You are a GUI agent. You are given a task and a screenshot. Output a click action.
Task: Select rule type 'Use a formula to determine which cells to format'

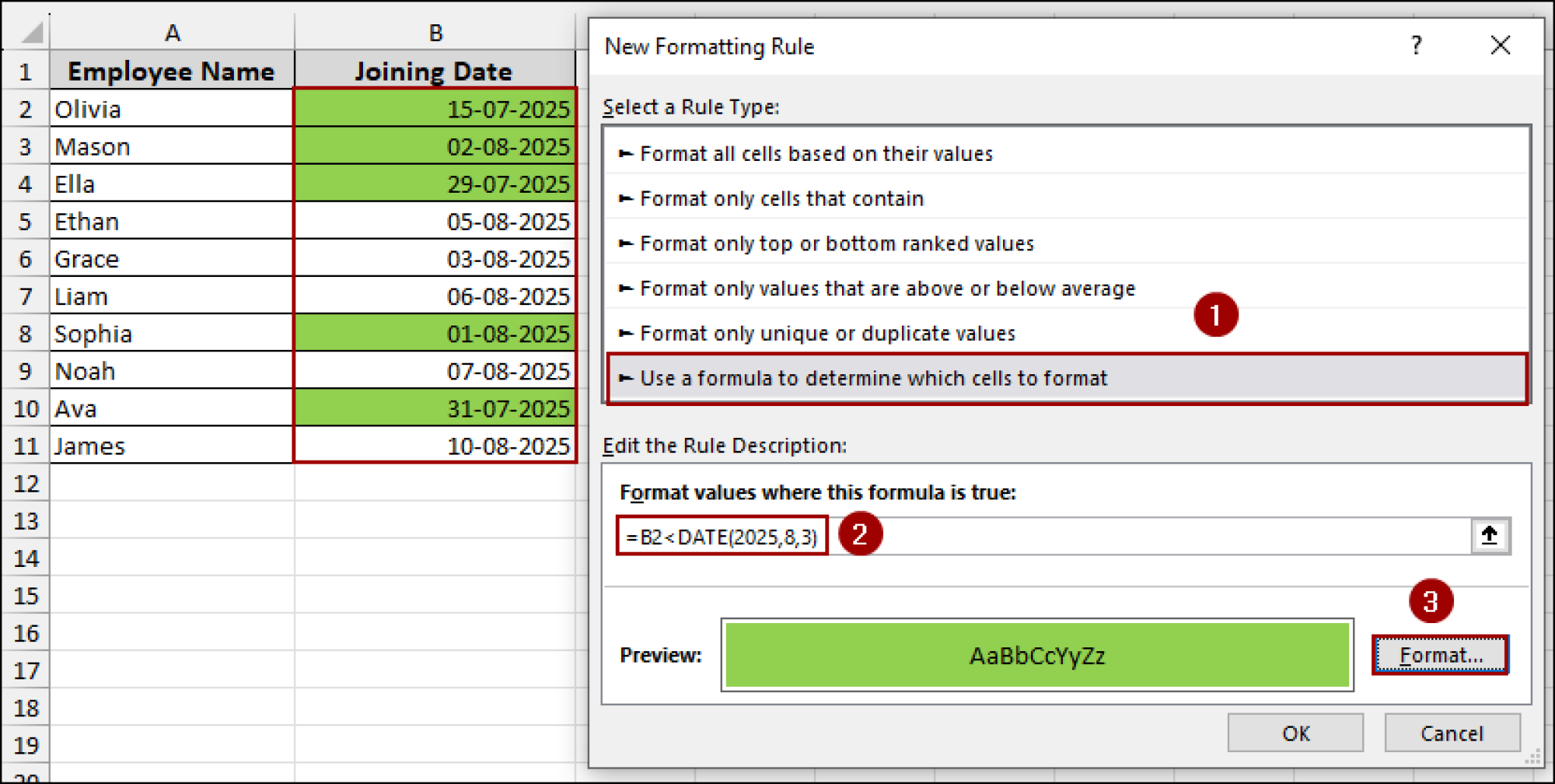pos(874,377)
